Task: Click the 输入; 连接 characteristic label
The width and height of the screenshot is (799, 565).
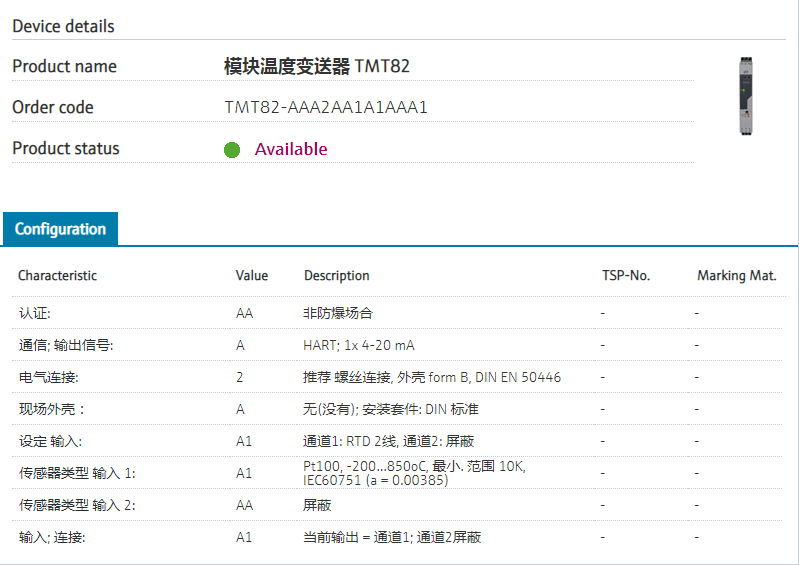Action: coord(52,537)
